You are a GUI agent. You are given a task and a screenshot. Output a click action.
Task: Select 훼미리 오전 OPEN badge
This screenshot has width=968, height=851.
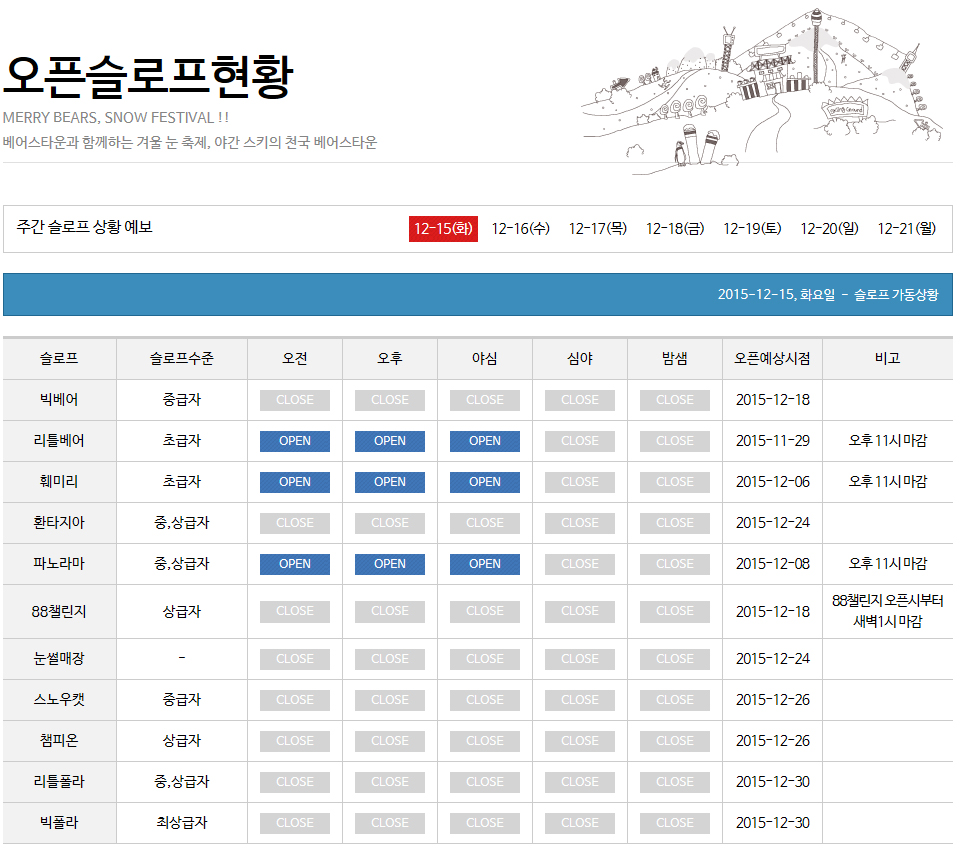(x=294, y=482)
